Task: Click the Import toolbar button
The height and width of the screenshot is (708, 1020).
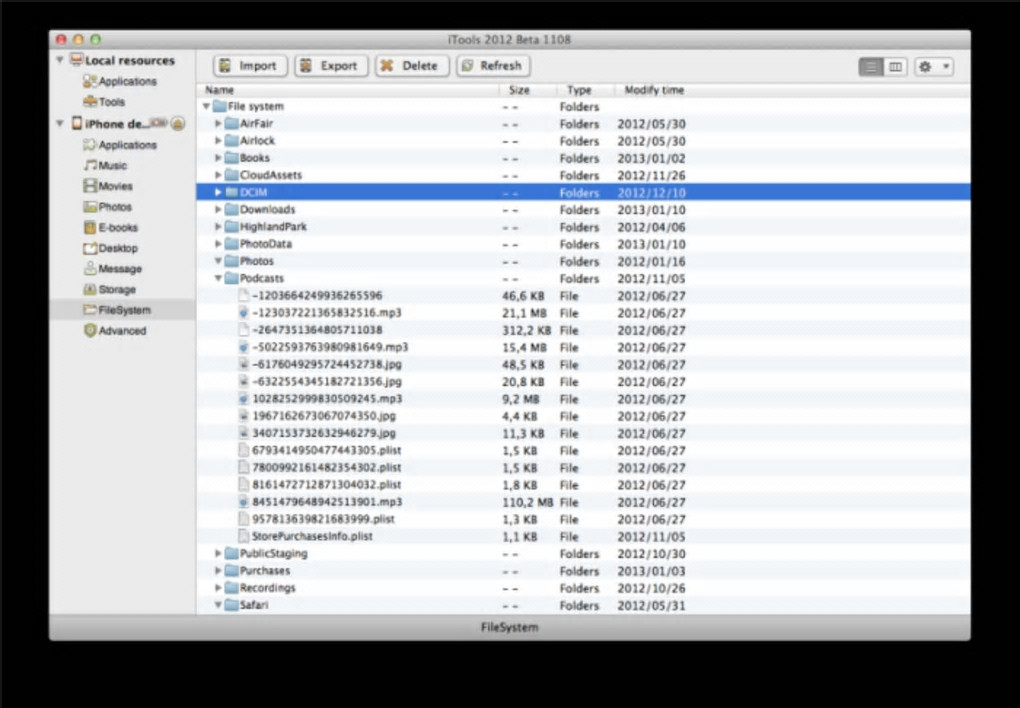Action: click(250, 66)
